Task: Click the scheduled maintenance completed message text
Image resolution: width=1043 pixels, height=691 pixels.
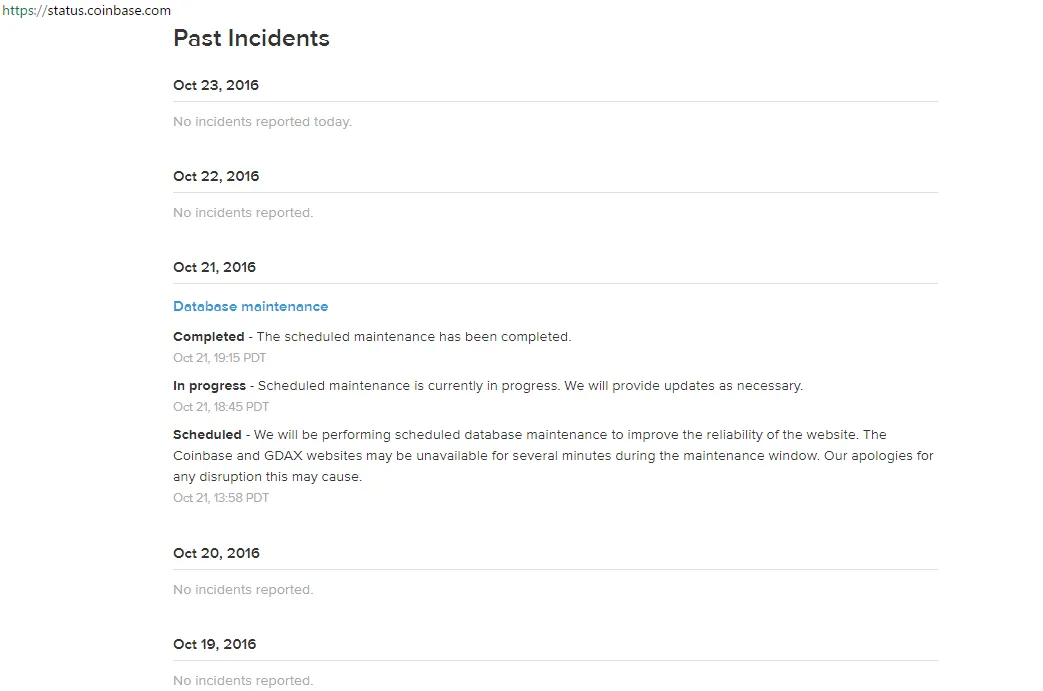Action: [414, 337]
